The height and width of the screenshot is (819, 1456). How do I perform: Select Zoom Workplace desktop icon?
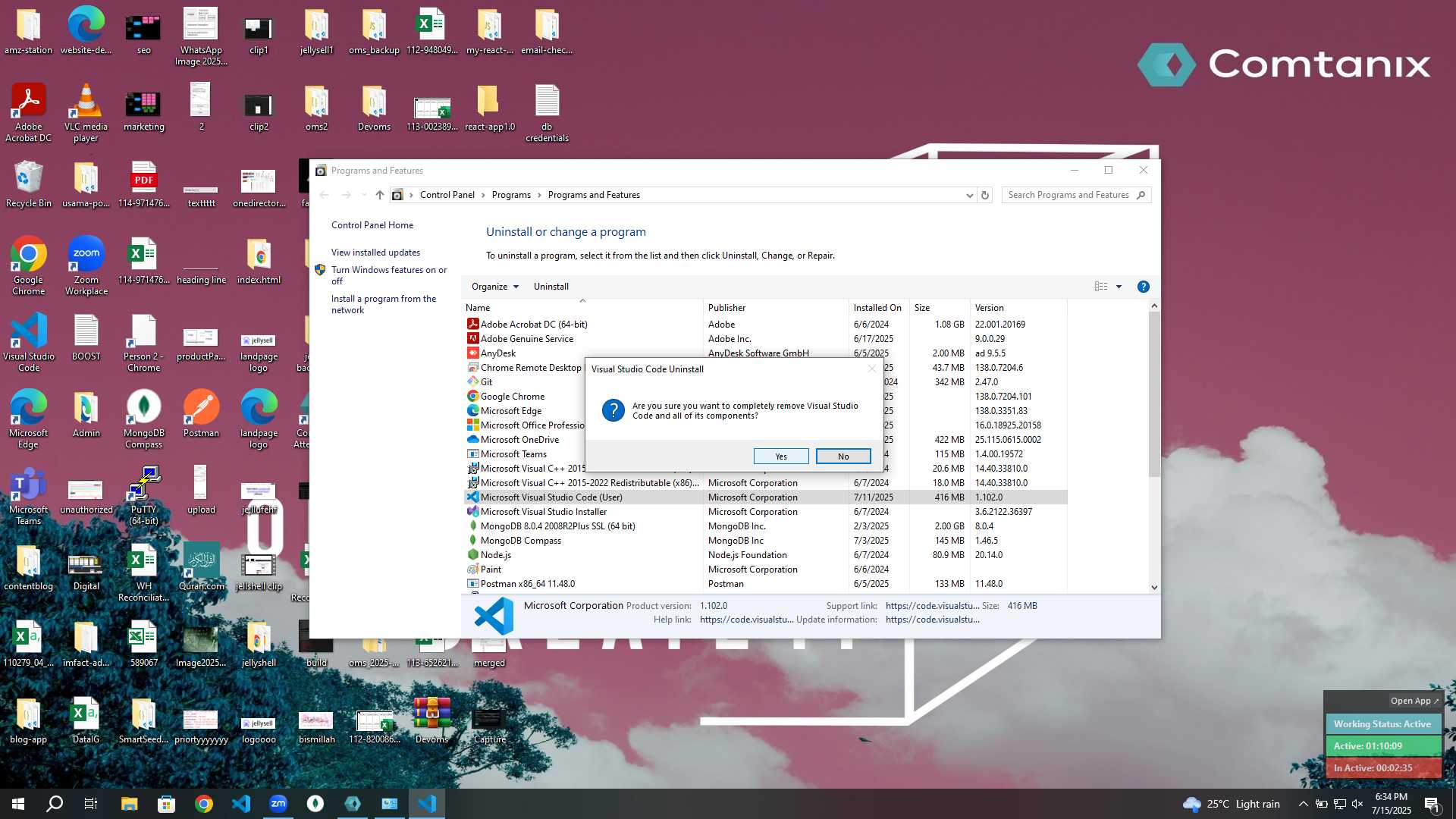click(86, 266)
